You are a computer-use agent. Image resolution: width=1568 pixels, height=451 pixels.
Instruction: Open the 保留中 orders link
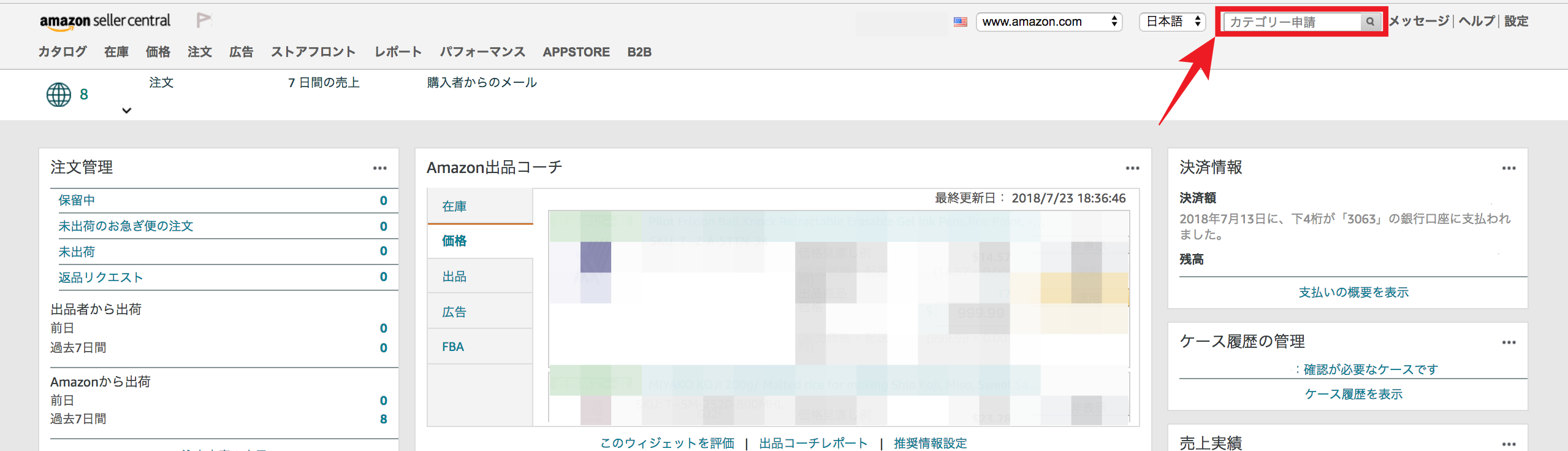pos(77,201)
